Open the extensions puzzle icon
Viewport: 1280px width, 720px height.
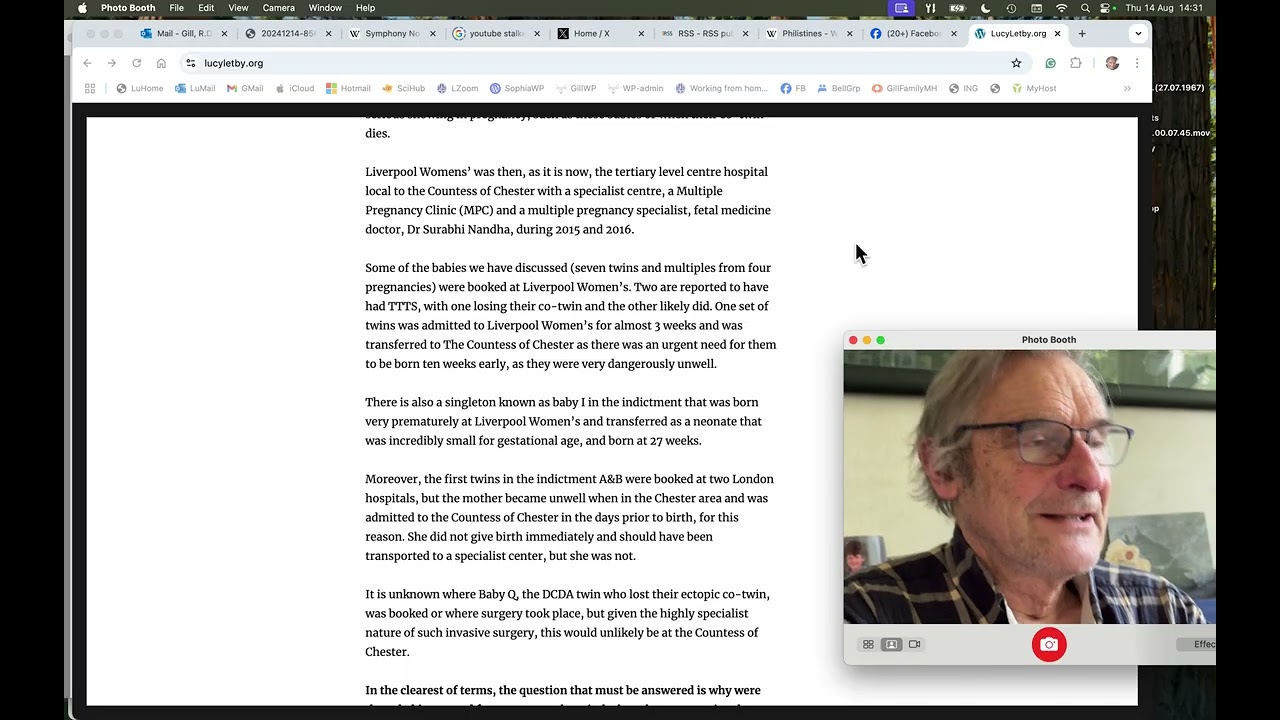click(1076, 63)
